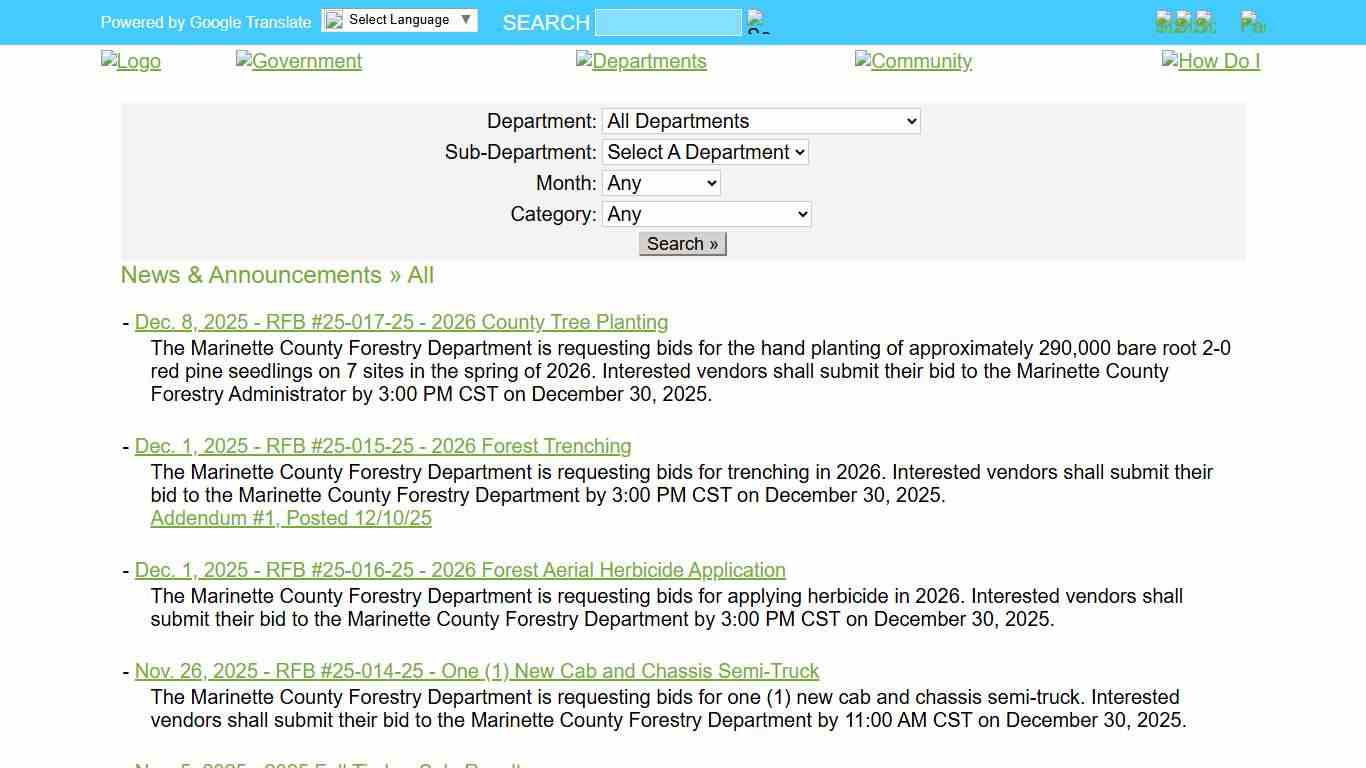Click the site Logo image

131,61
